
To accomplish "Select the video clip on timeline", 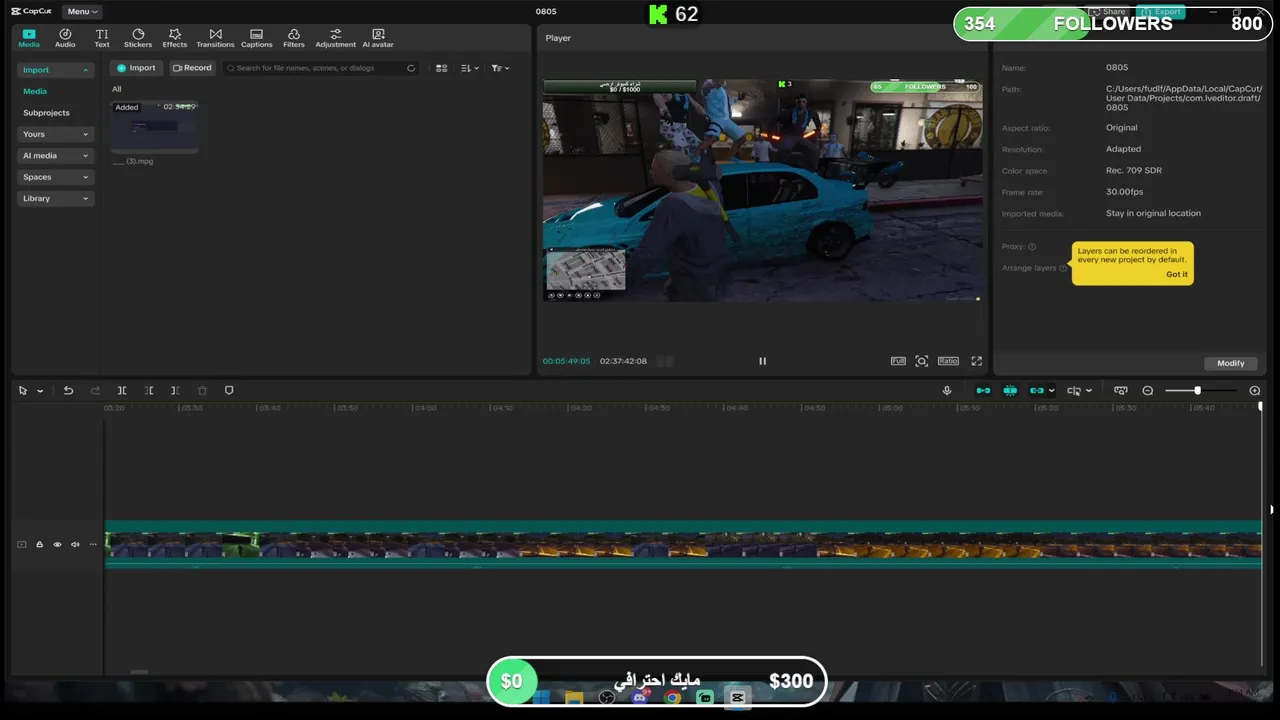I will click(683, 544).
